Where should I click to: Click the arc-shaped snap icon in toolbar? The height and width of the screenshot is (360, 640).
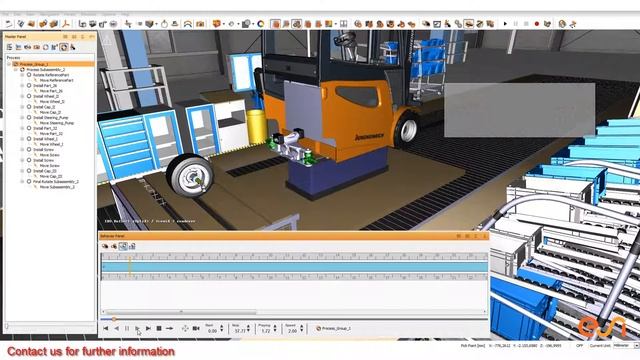187,24
